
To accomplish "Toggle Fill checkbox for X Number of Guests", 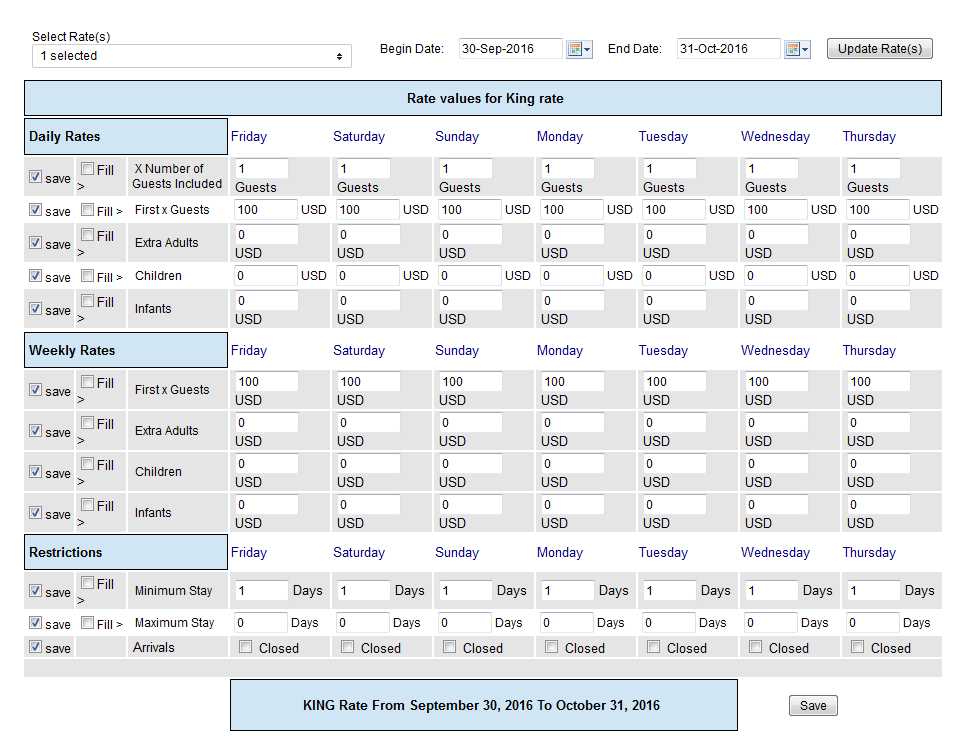I will point(87,168).
